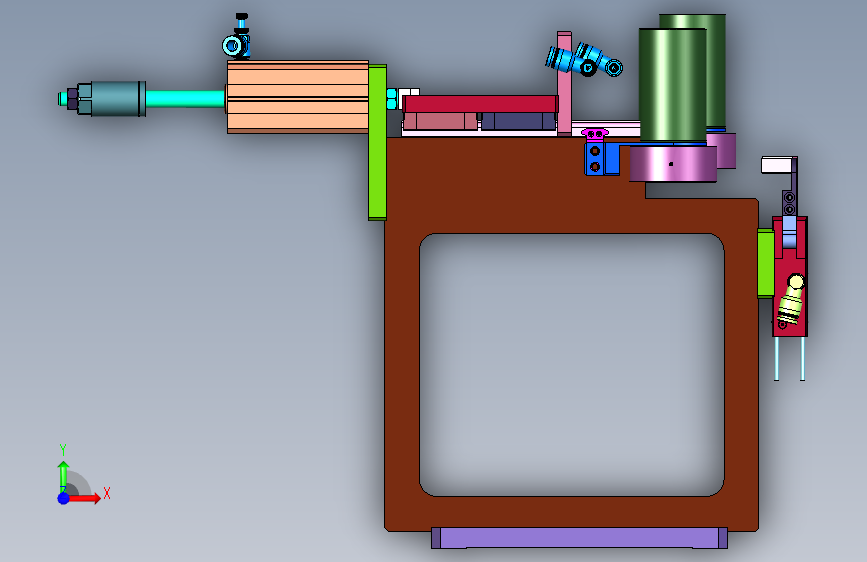Select the dark navy block beneath crimson bar

[x=519, y=121]
